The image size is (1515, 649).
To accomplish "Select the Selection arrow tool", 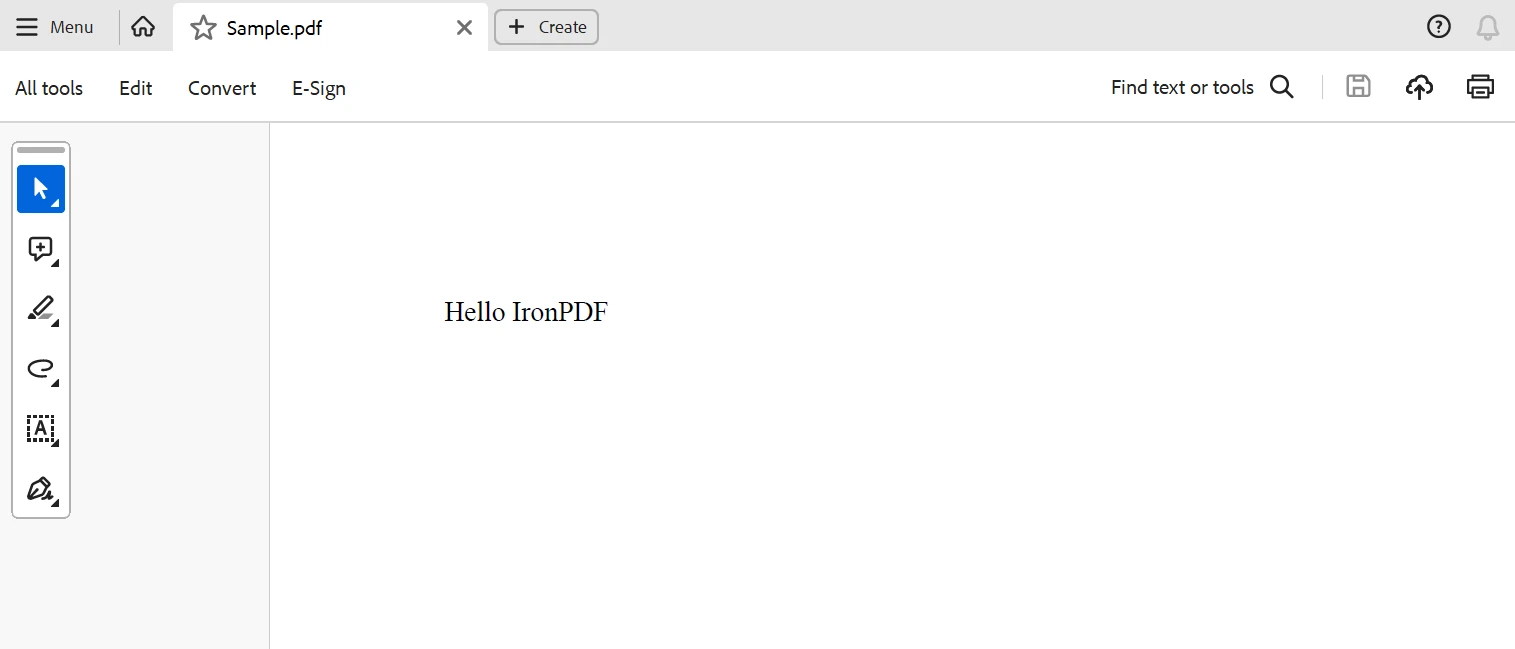I will pyautogui.click(x=40, y=189).
